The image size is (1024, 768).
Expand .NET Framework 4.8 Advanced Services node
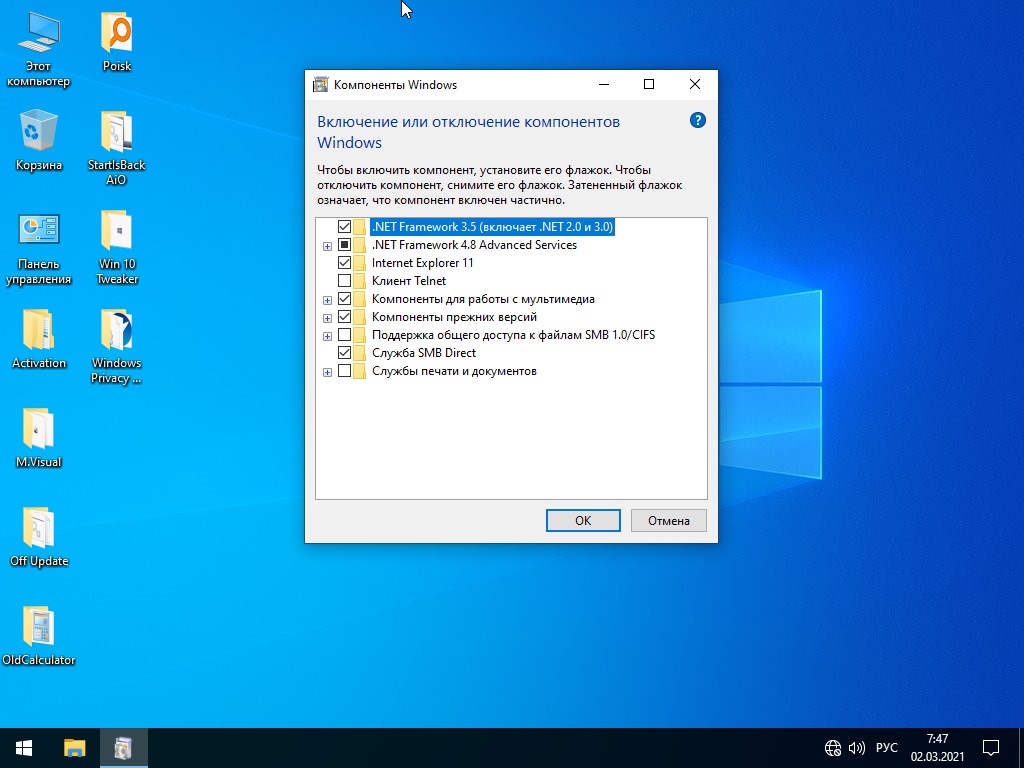tap(327, 246)
